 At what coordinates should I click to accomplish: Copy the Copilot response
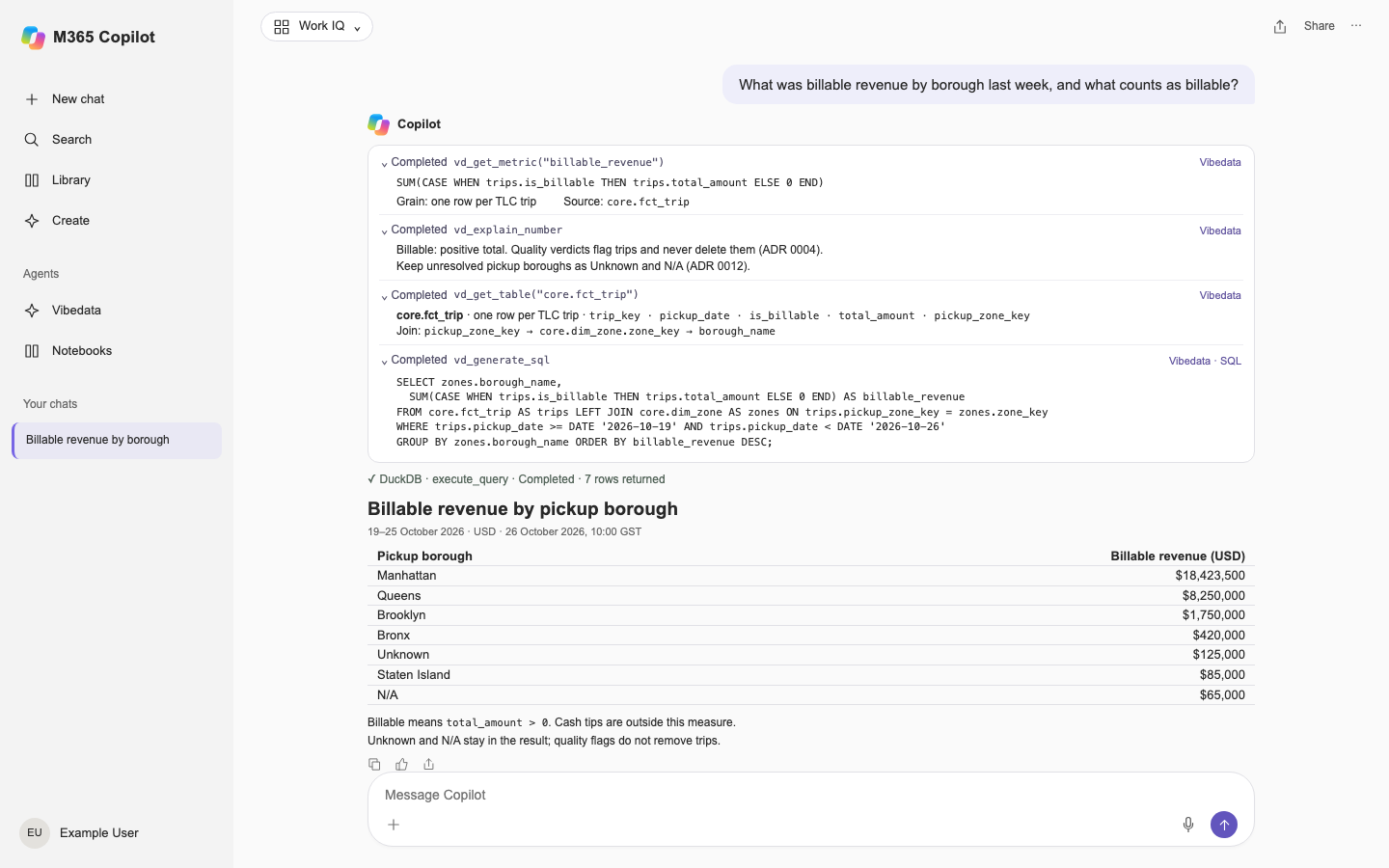[x=374, y=764]
